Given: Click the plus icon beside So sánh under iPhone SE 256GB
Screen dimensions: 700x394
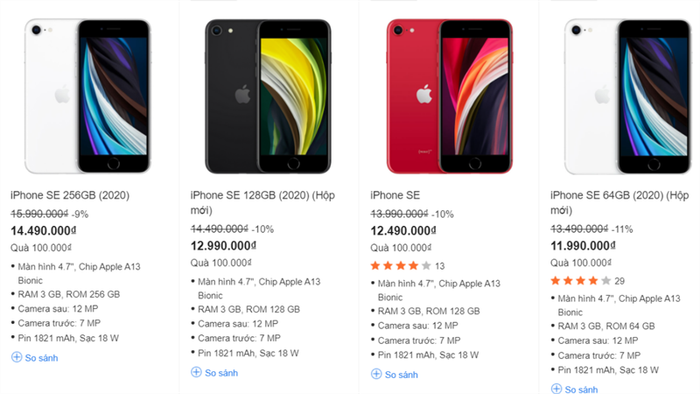Looking at the screenshot, I should point(17,357).
